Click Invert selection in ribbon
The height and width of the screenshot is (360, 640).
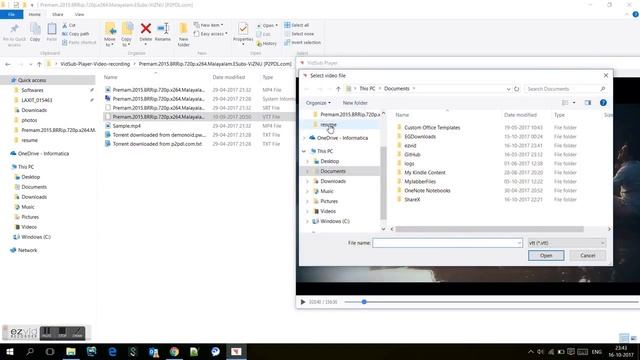(302, 42)
